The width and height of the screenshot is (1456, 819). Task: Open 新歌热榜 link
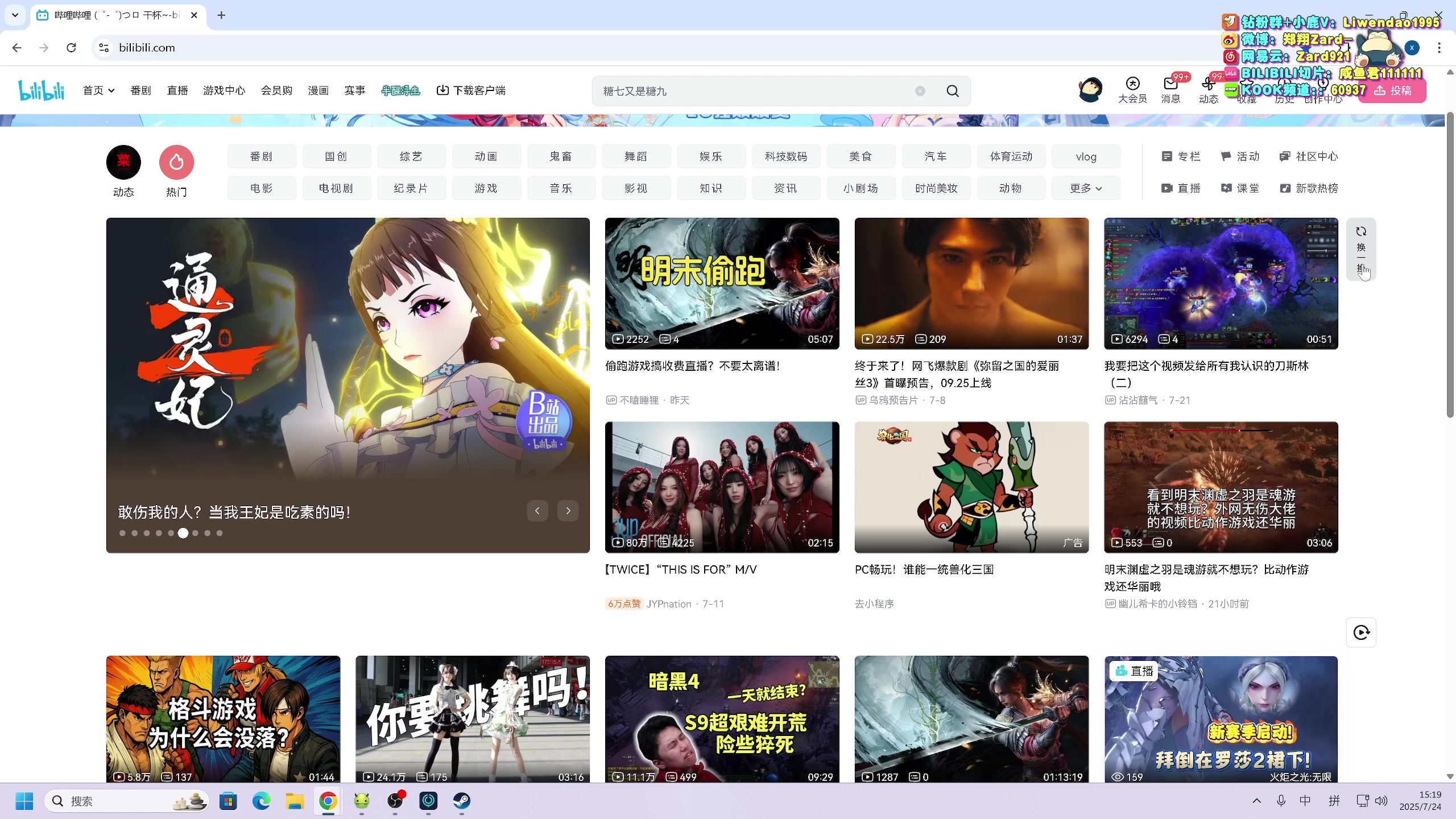point(1308,188)
